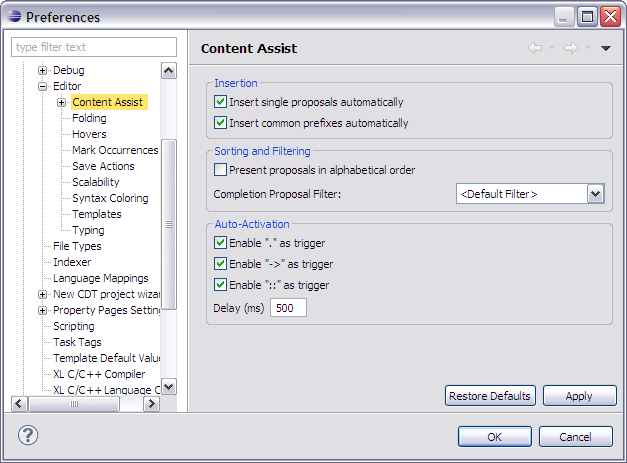Select Typing preference page
Screen dimensions: 627x463
[88, 230]
